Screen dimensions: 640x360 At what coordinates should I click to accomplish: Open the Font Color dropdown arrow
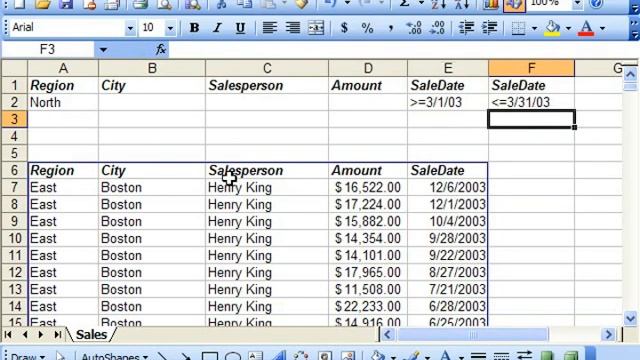[602, 28]
